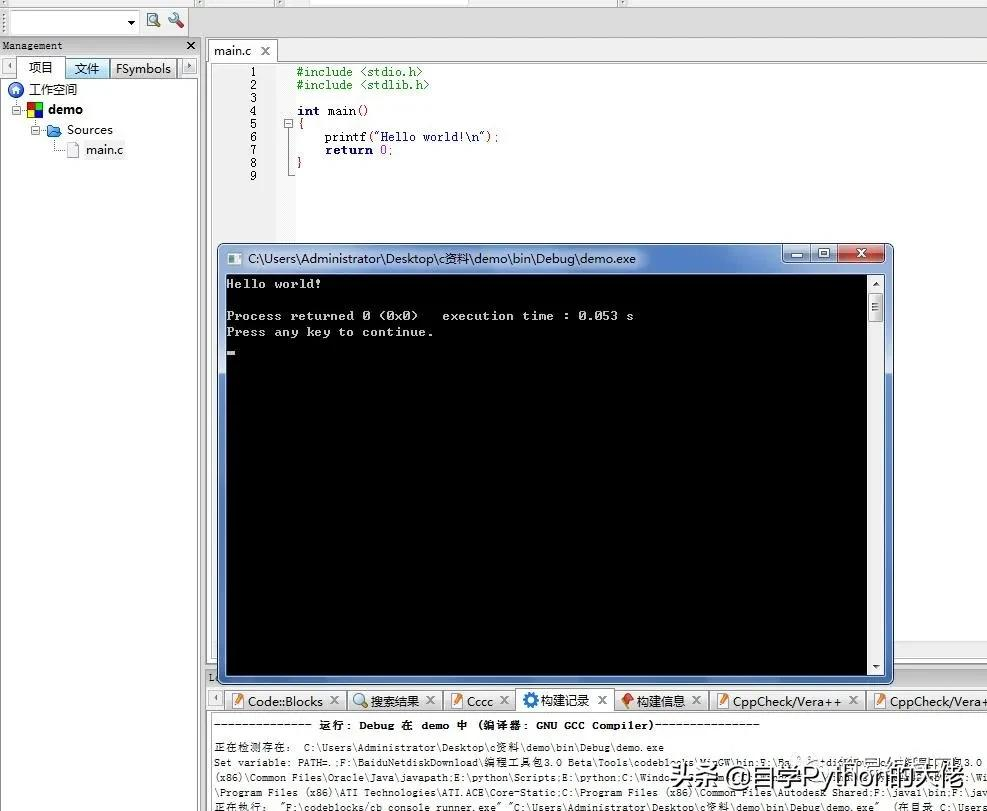Click the 工作空间 home icon
The height and width of the screenshot is (811, 987).
point(16,90)
